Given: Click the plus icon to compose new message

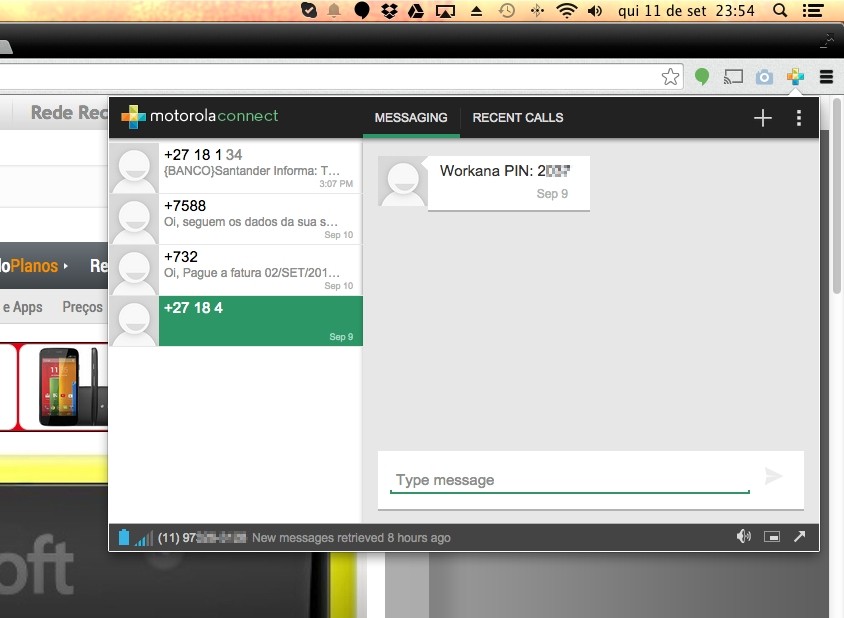Looking at the screenshot, I should coord(763,118).
